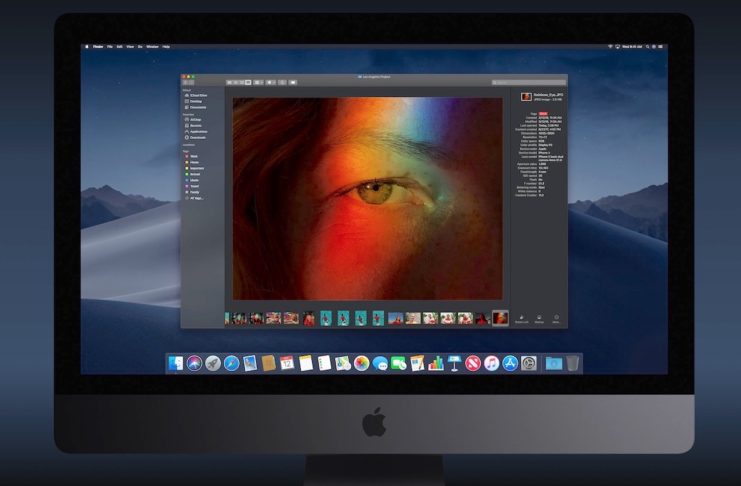Click Rainbow_Eye.JPG file icon in info panel
Viewport: 741px width, 486px height.
[526, 97]
